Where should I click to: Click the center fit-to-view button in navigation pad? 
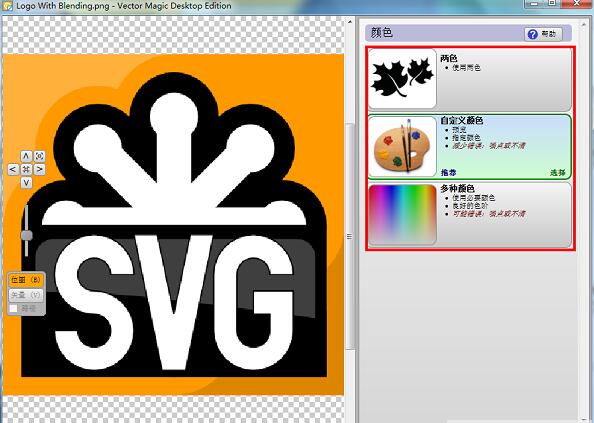click(x=26, y=169)
